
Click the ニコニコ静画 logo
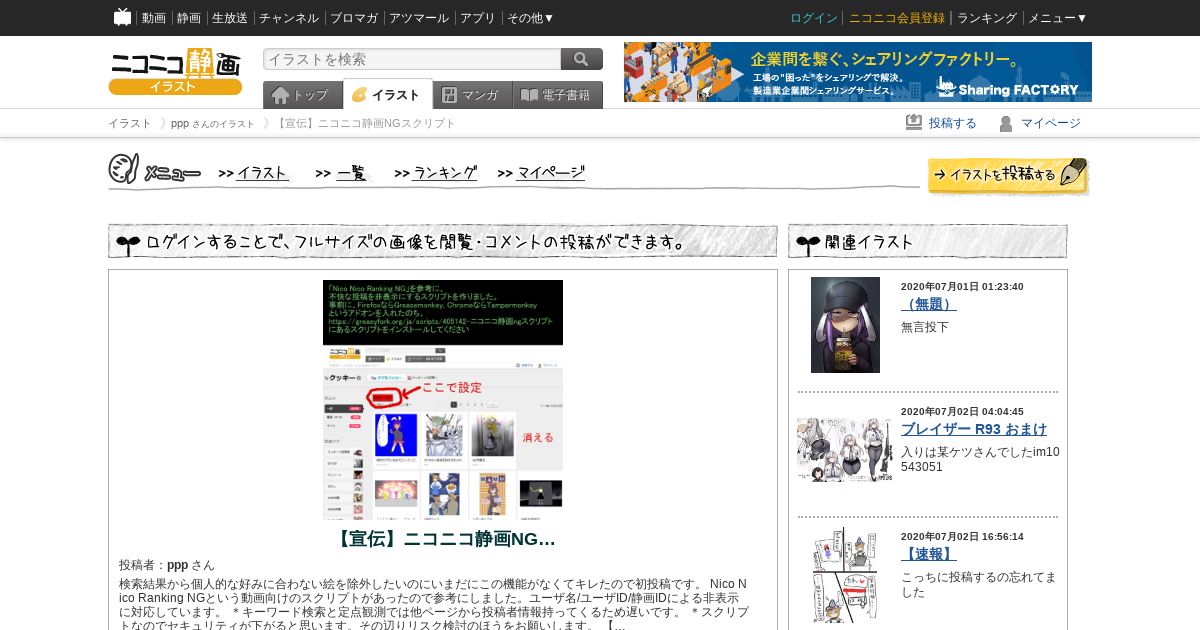pyautogui.click(x=175, y=71)
